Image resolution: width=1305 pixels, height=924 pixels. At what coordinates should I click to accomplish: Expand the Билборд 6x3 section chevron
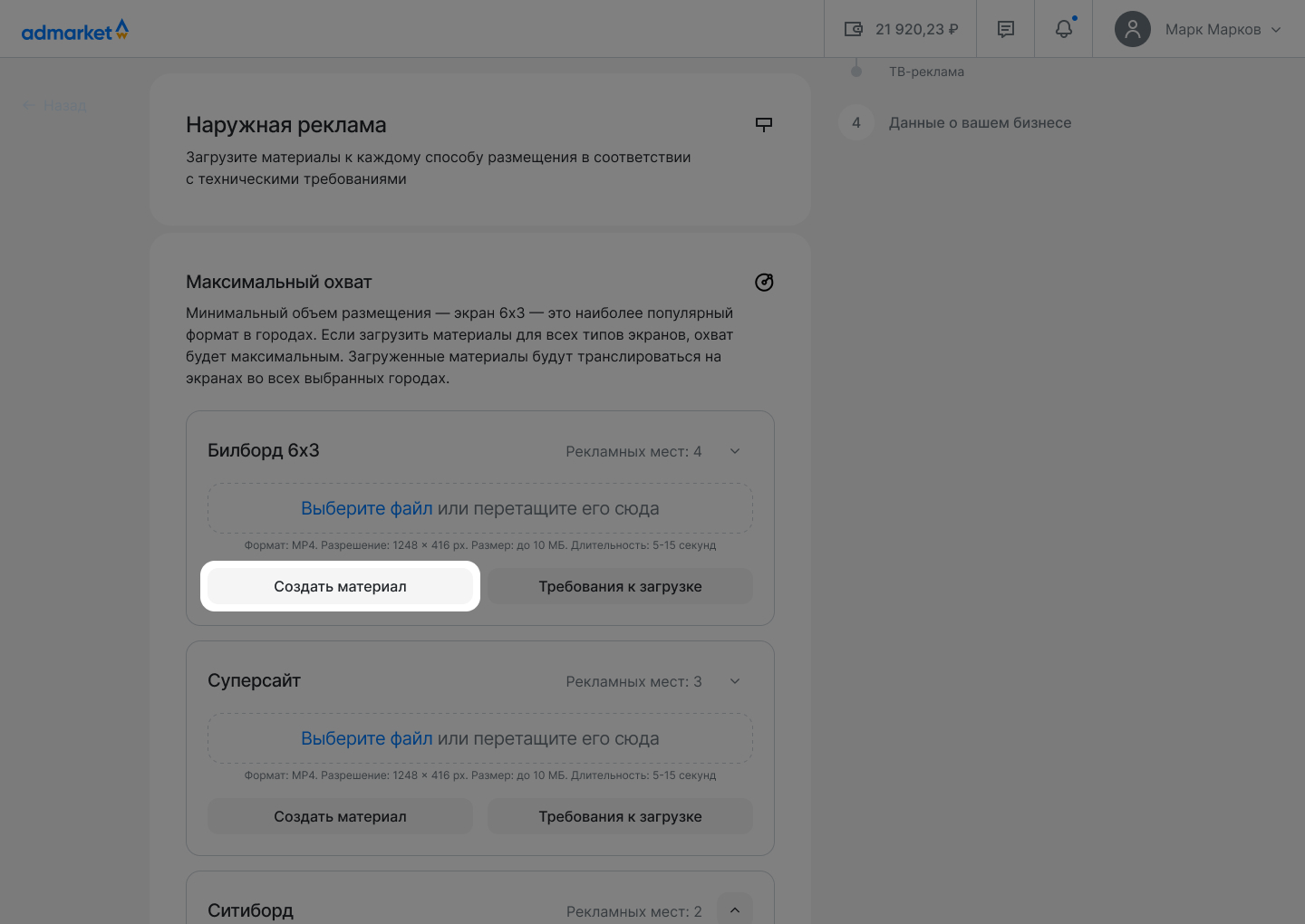(735, 451)
